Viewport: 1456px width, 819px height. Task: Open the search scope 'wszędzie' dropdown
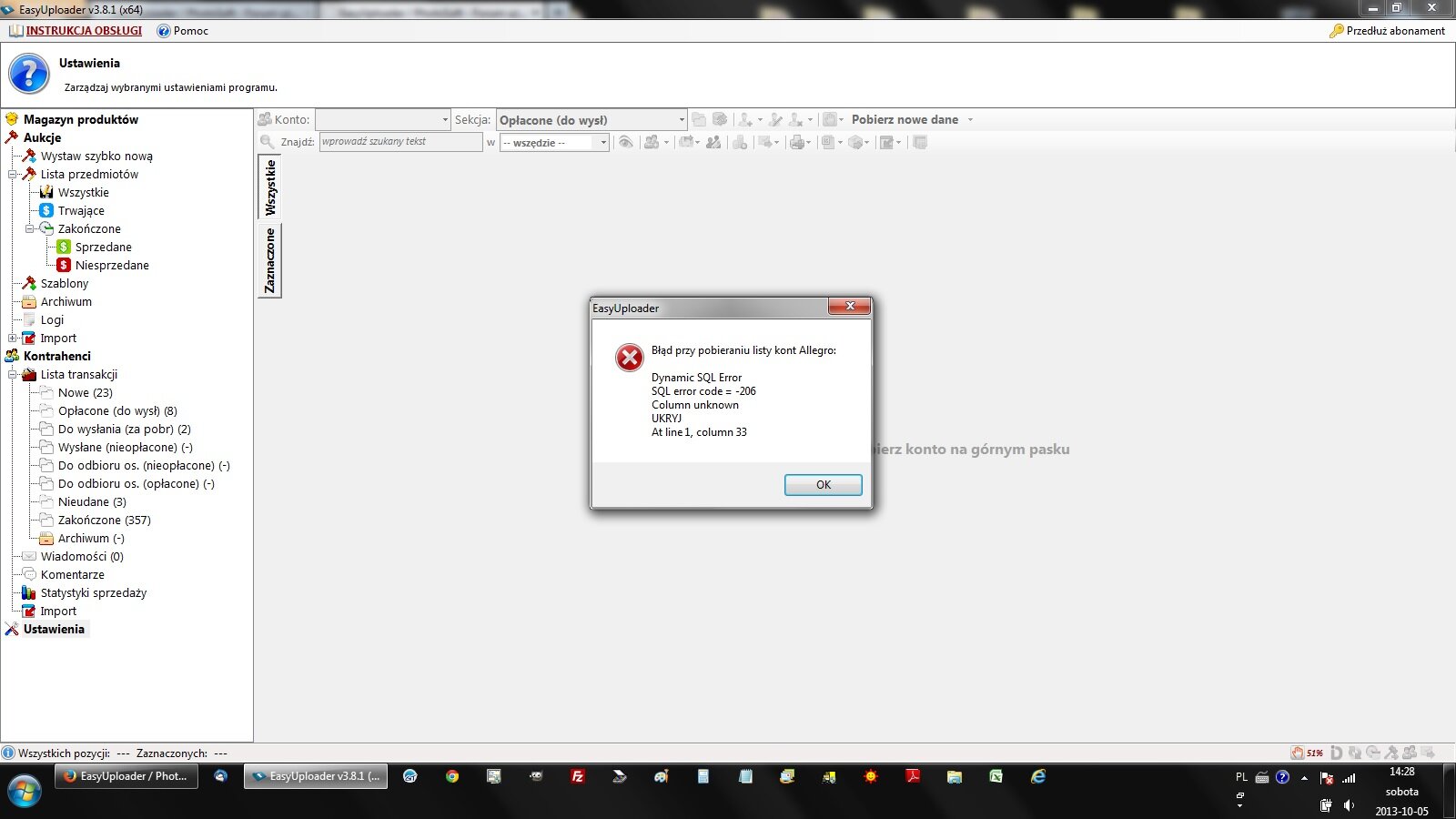click(x=602, y=143)
